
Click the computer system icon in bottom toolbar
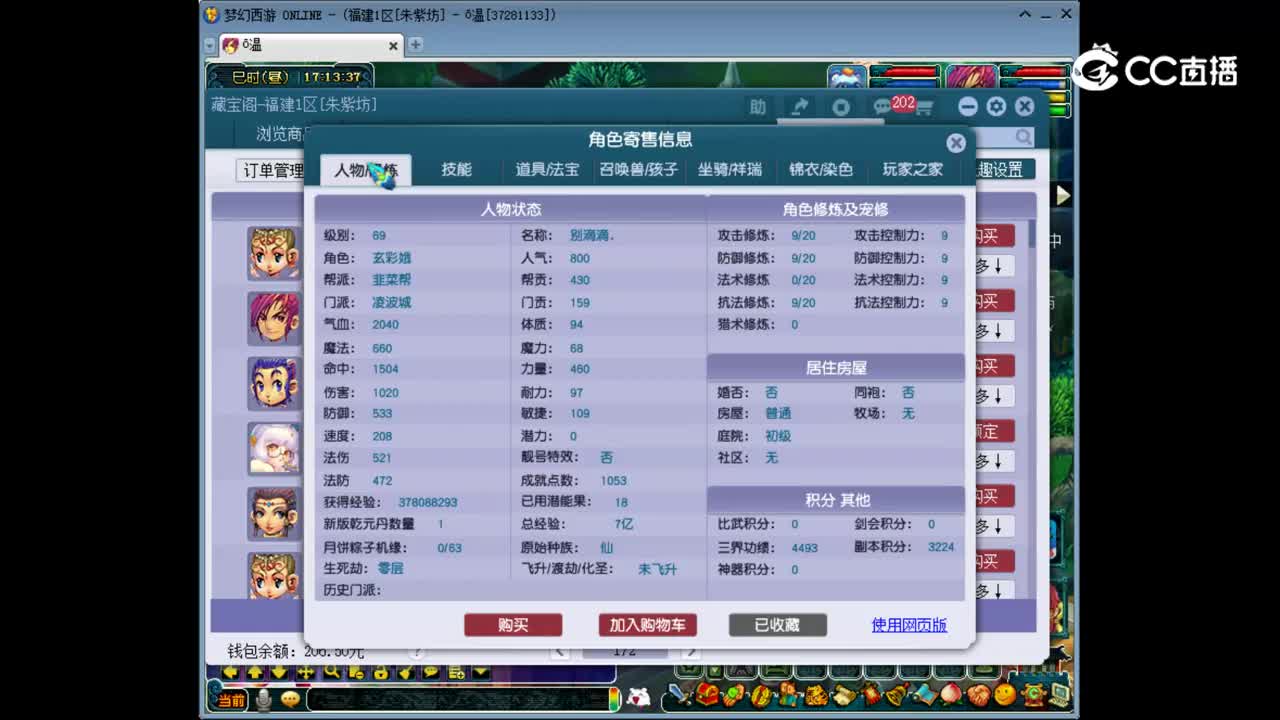tap(1059, 694)
